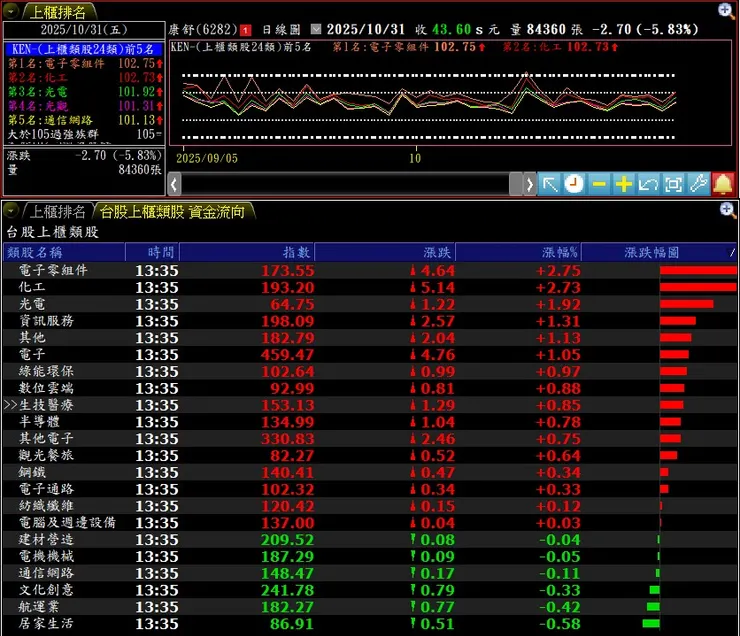The height and width of the screenshot is (636, 740).
Task: Click the red '1' badge beside 康舒(6282)
Action: (x=245, y=30)
